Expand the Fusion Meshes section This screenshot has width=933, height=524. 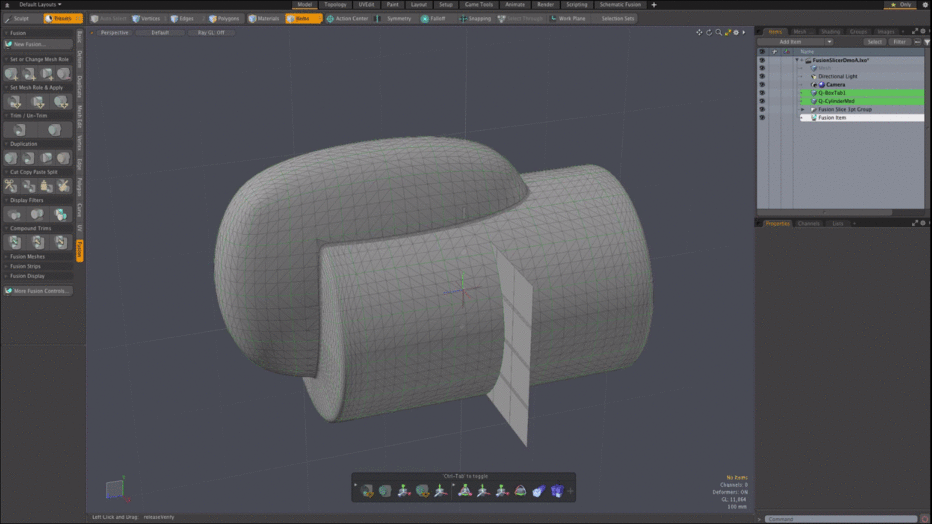[x=27, y=257]
